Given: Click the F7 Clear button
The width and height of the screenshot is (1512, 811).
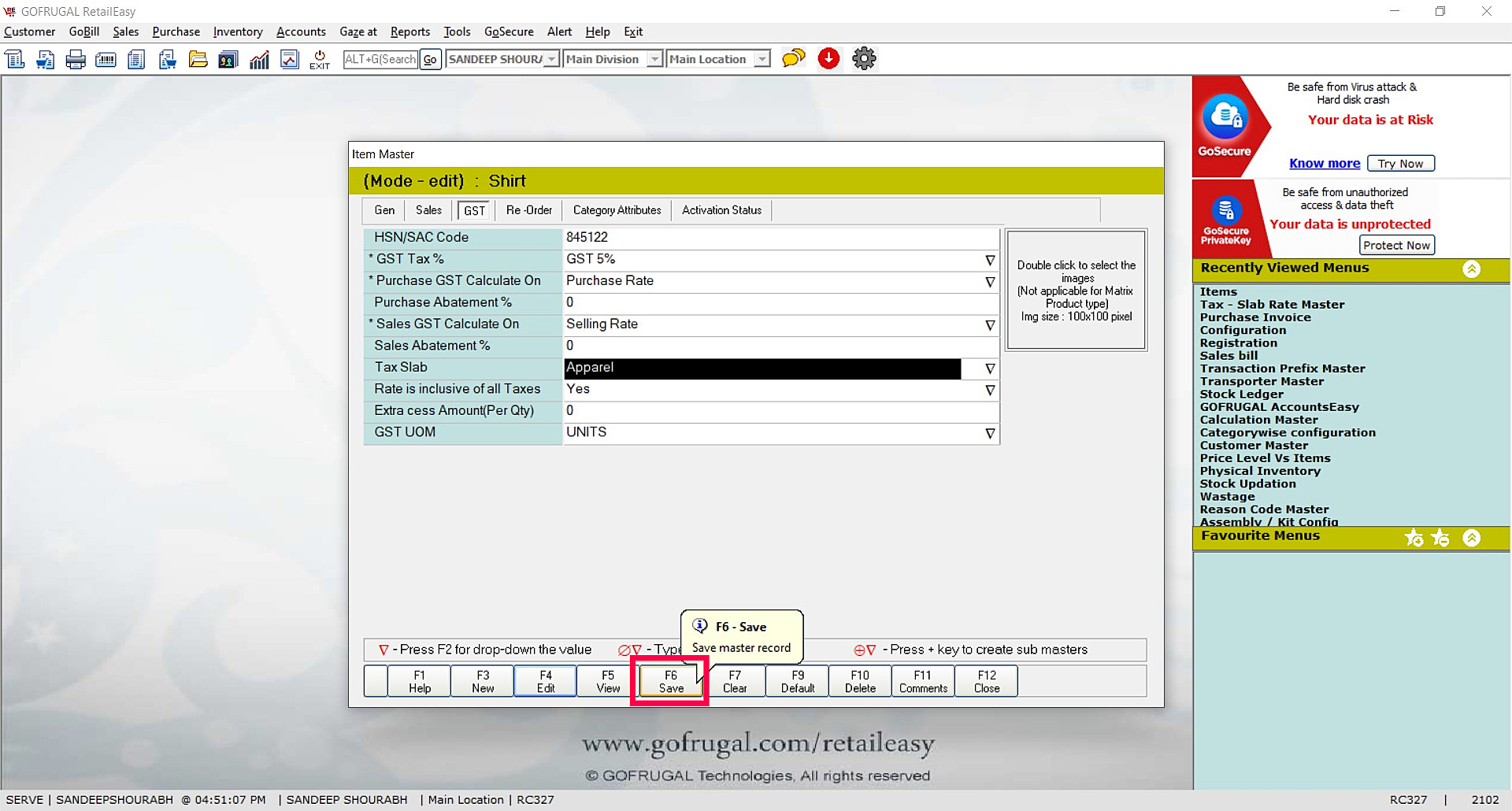Looking at the screenshot, I should pos(735,681).
